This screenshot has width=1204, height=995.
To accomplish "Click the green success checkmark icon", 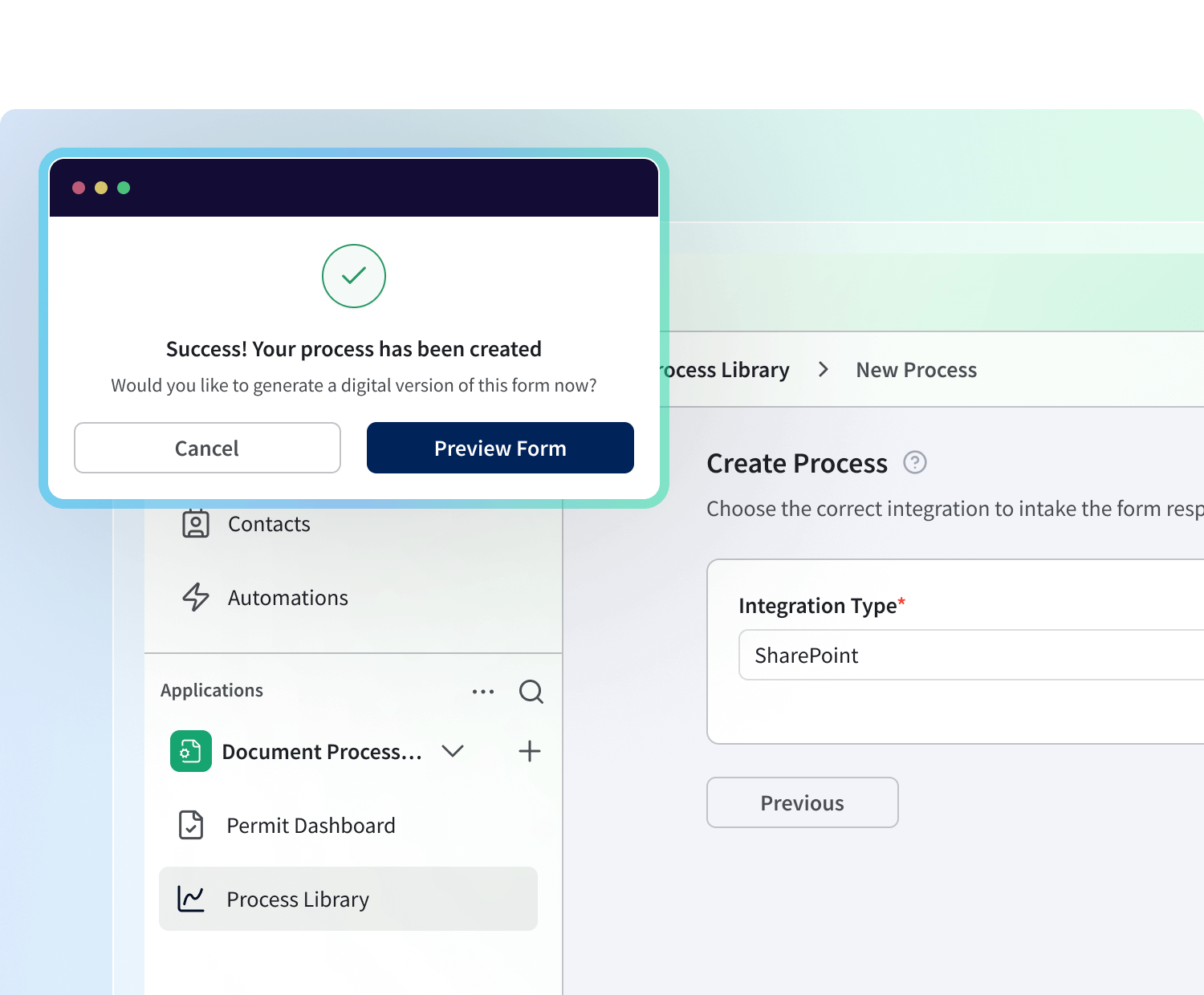I will (x=354, y=276).
